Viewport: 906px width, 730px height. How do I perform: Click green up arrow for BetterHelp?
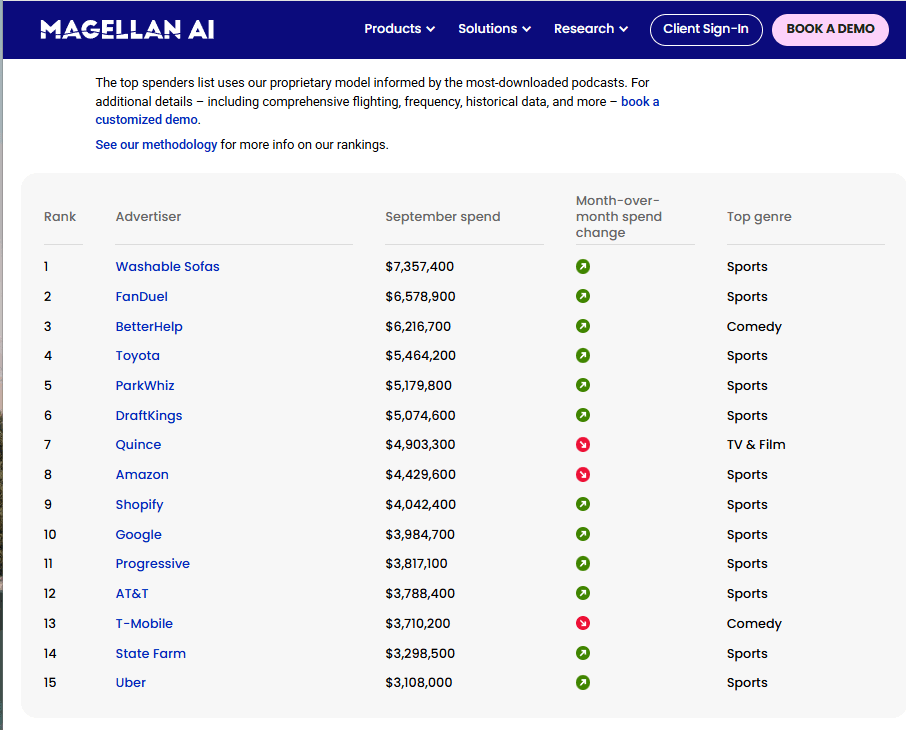point(583,326)
